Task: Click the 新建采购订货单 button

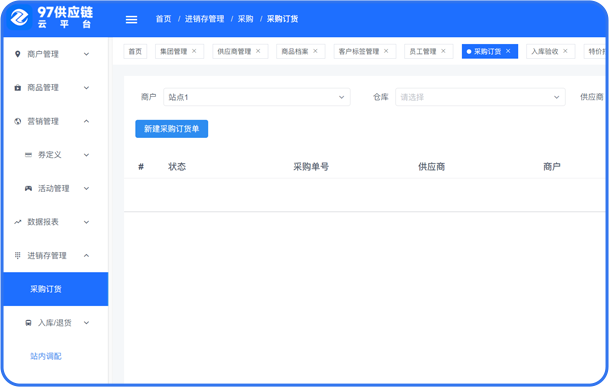Action: click(172, 129)
